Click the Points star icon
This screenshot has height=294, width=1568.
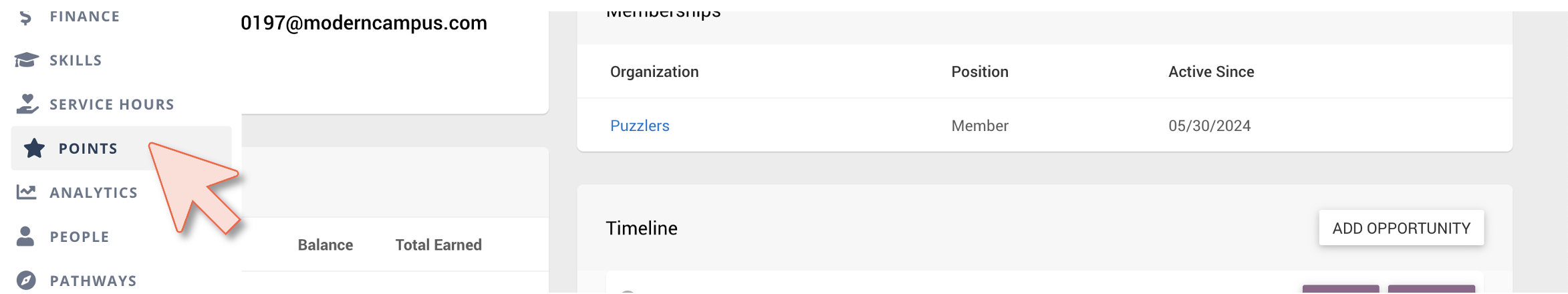[34, 148]
